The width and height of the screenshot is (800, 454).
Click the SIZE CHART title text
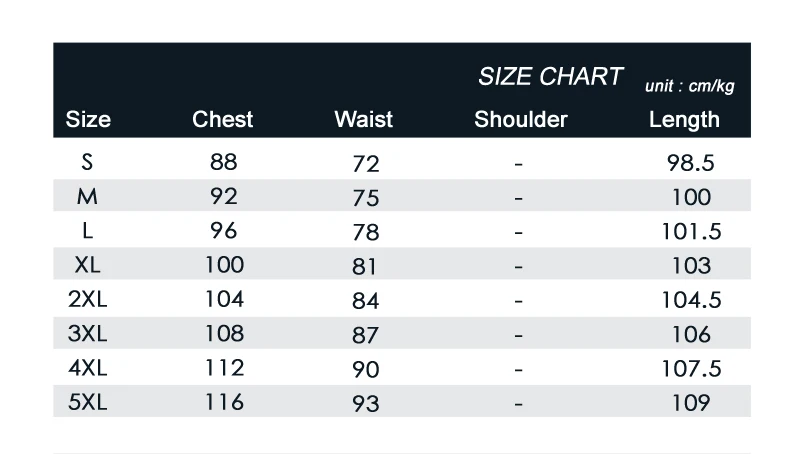tap(550, 77)
